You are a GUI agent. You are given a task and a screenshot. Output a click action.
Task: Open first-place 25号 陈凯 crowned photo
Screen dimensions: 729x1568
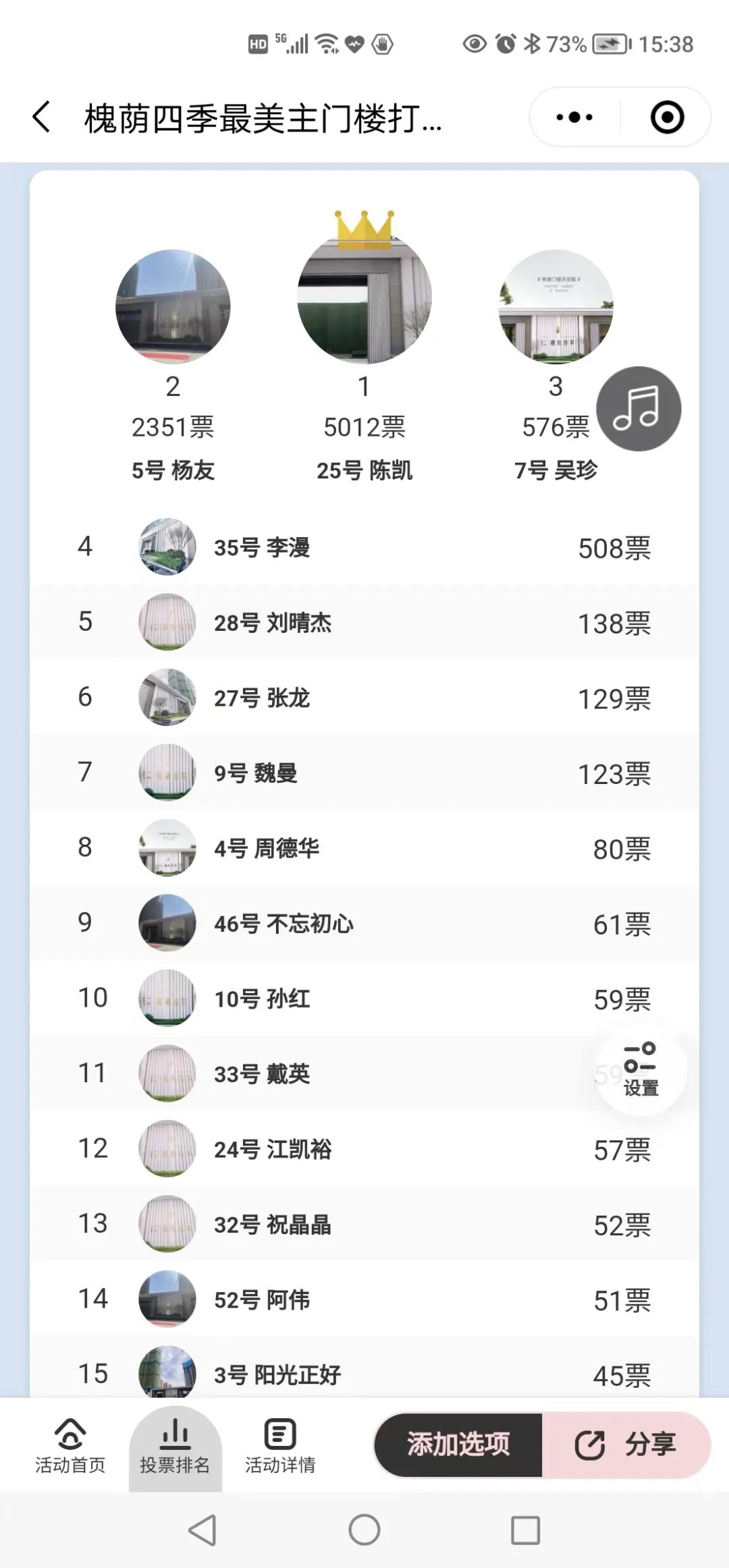point(364,297)
